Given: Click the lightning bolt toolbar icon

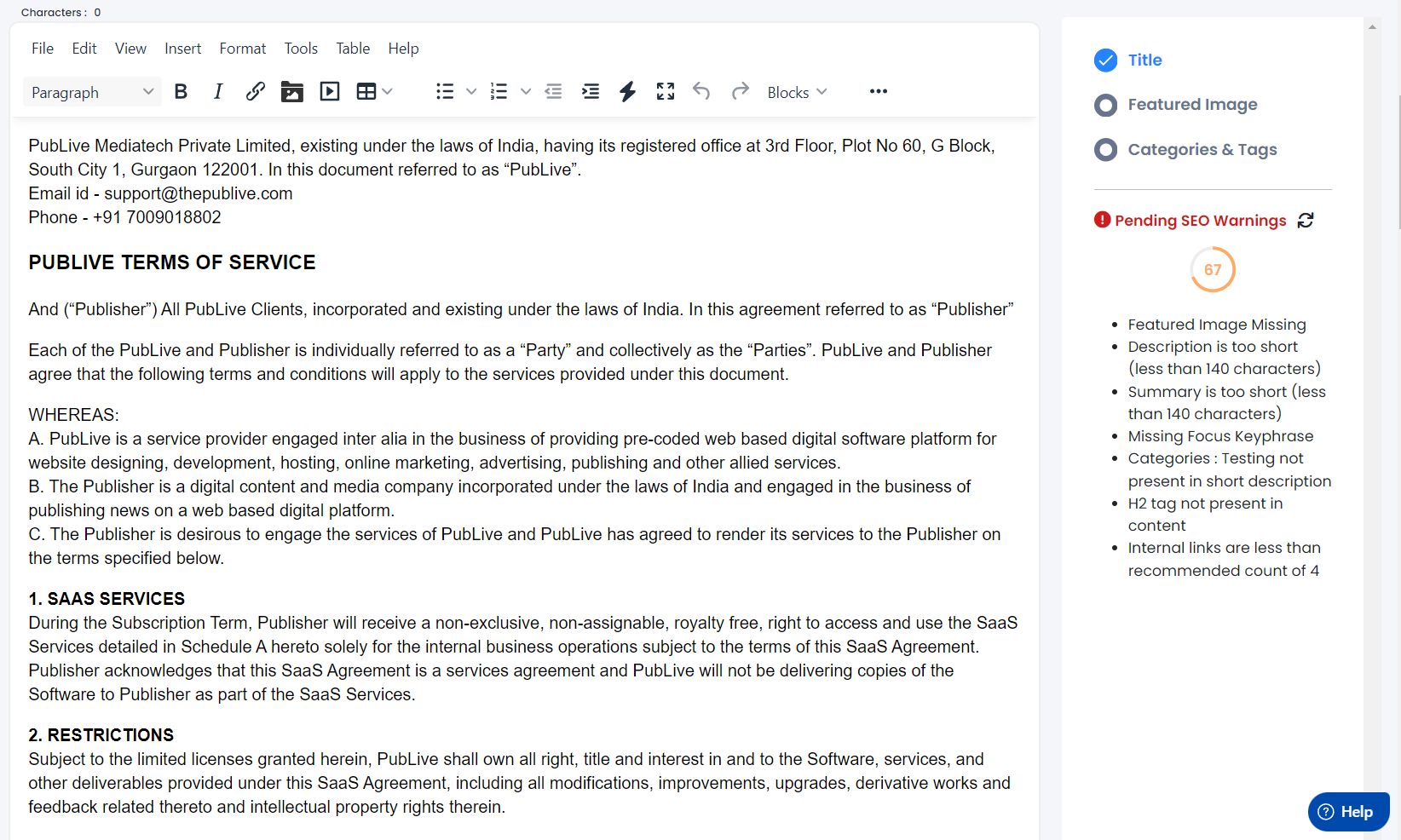Looking at the screenshot, I should 628,92.
